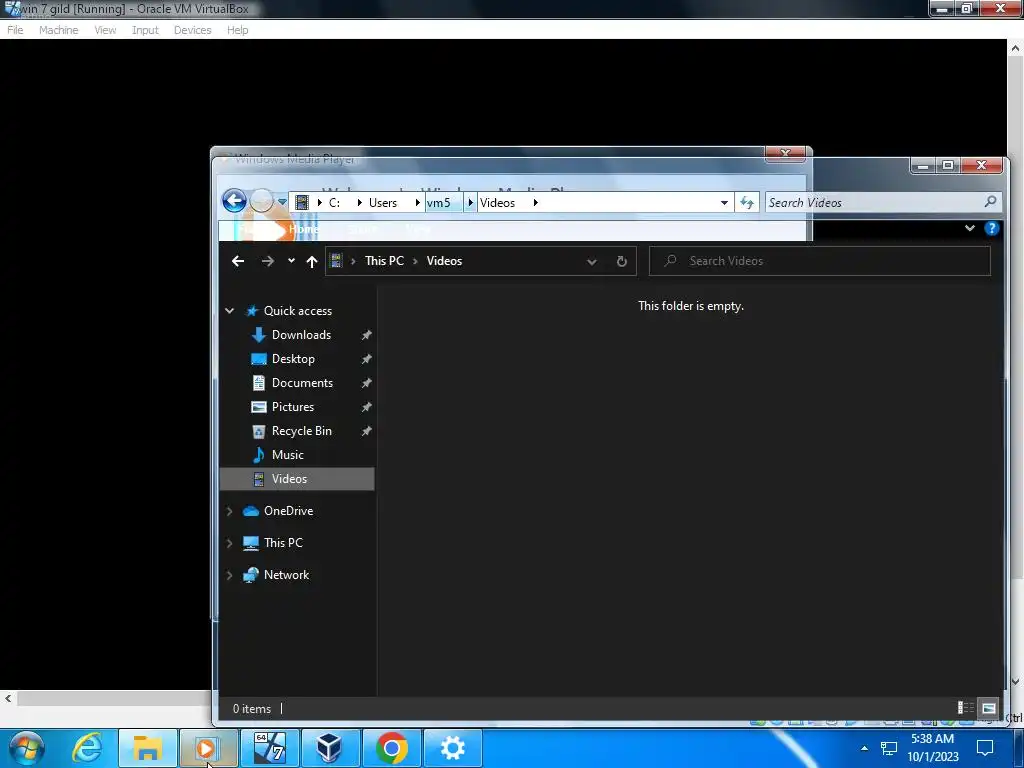Open the Settings gear on the taskbar
This screenshot has height=768, width=1024.
pos(453,748)
